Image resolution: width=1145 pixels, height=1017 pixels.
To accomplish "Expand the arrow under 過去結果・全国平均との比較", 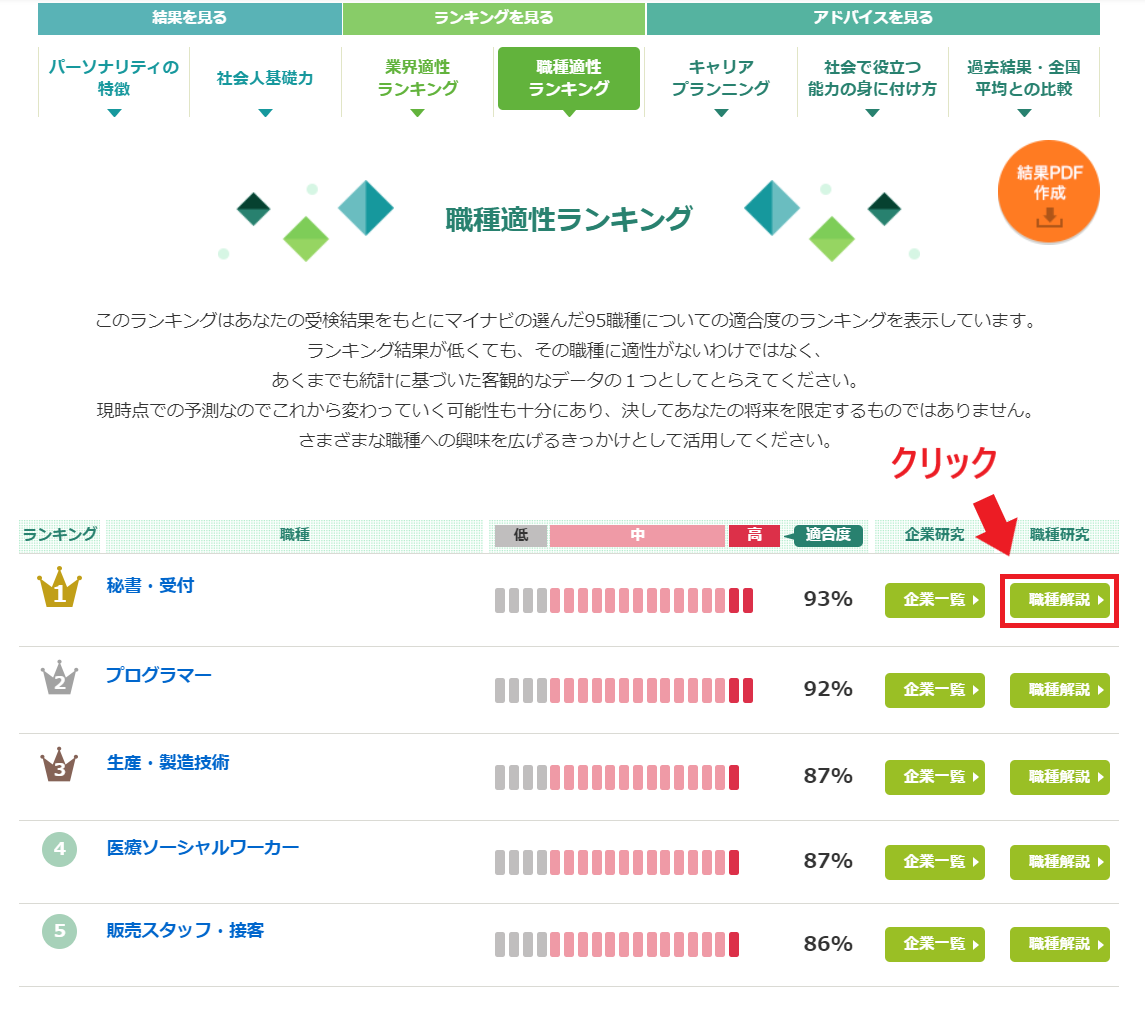I will (x=1024, y=113).
